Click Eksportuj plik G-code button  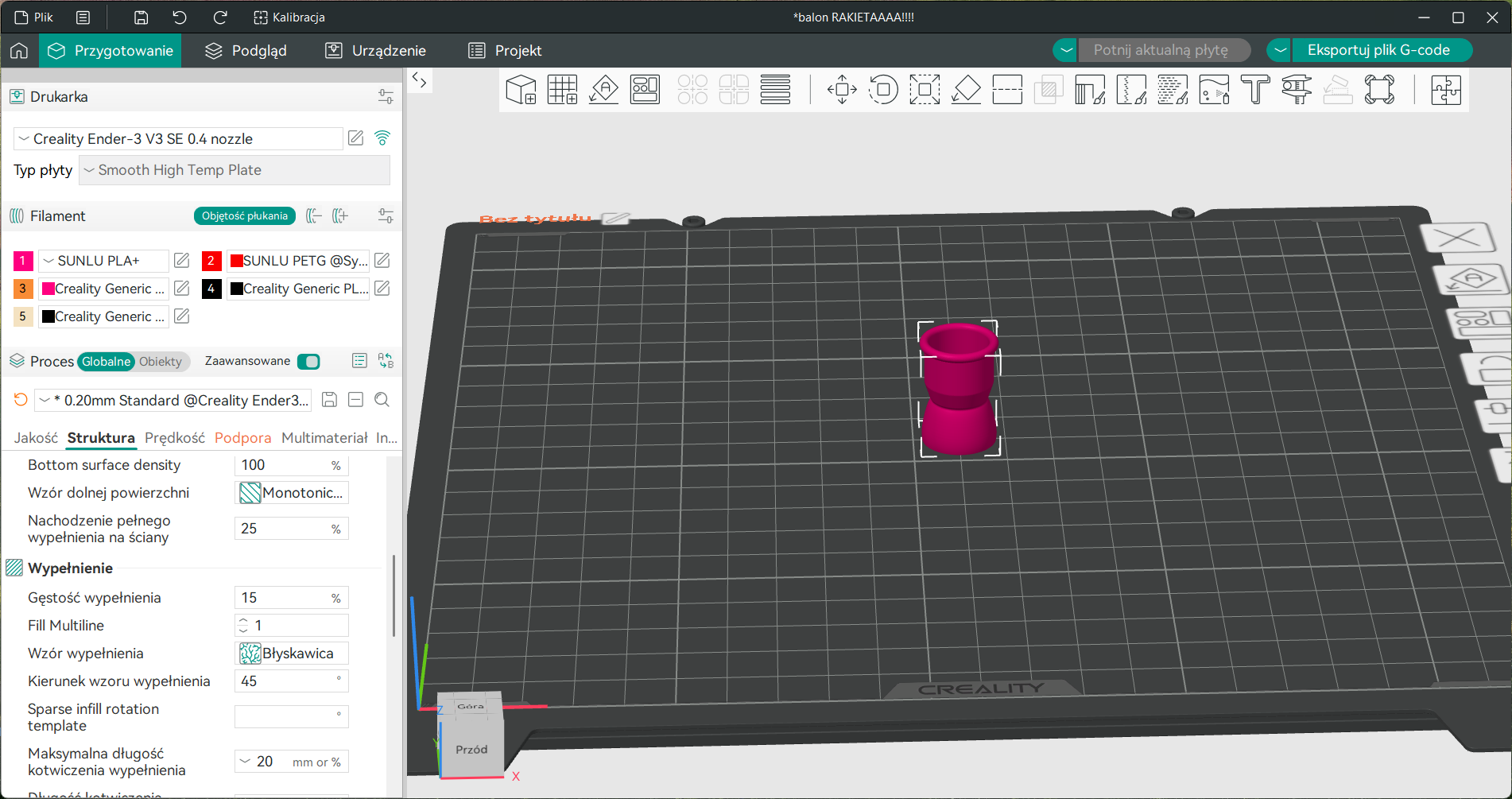pyautogui.click(x=1378, y=50)
